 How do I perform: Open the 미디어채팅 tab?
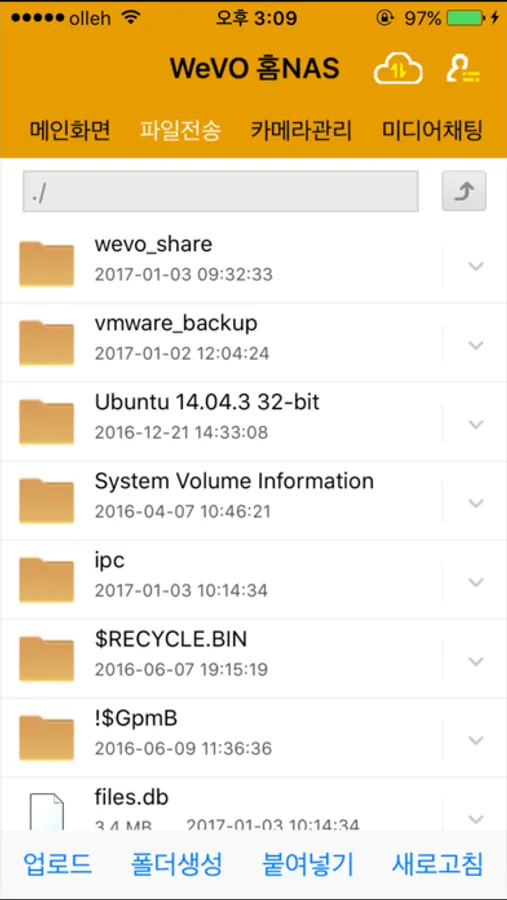point(432,131)
